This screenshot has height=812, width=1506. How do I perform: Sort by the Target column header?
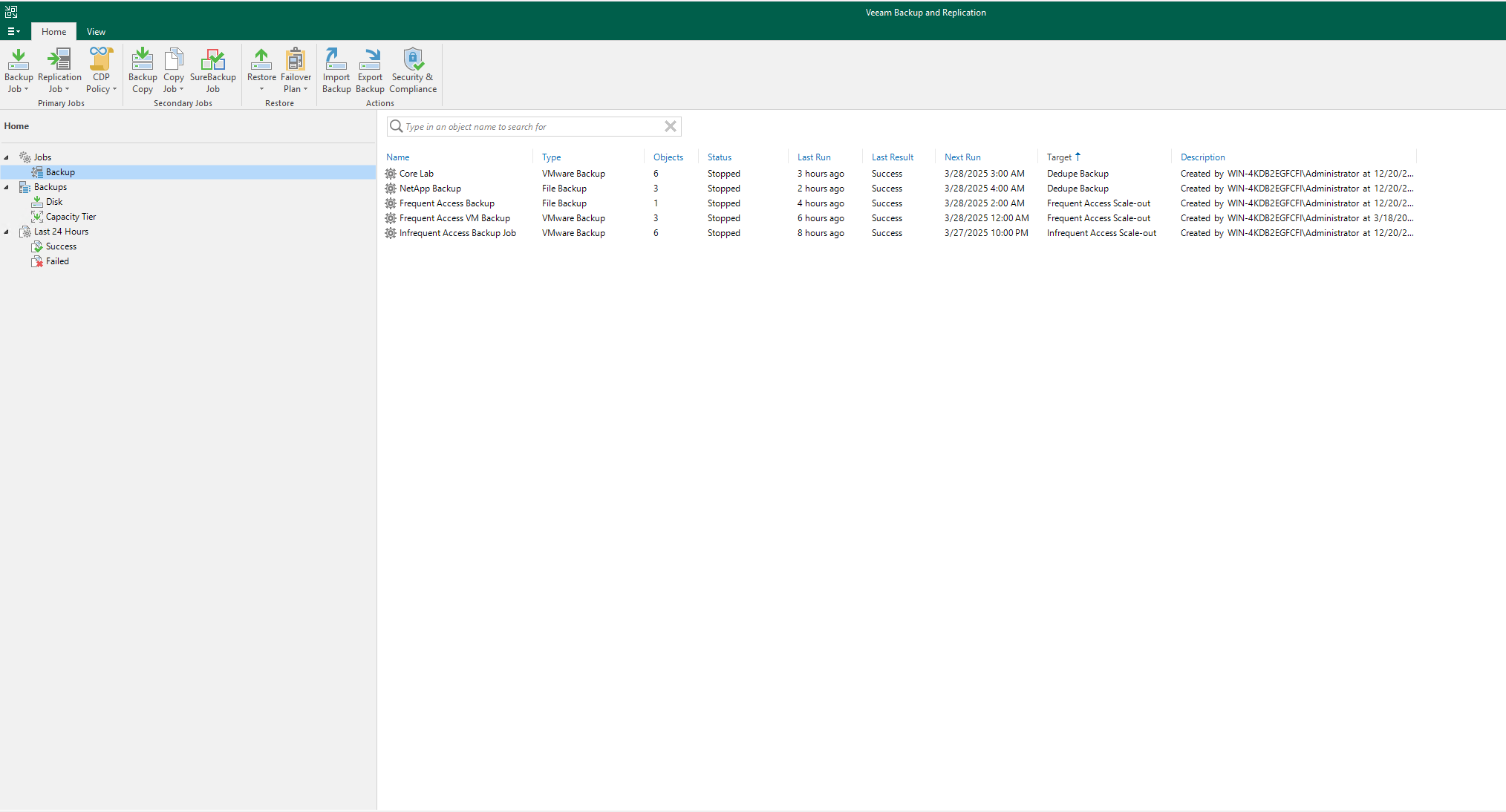point(1059,157)
